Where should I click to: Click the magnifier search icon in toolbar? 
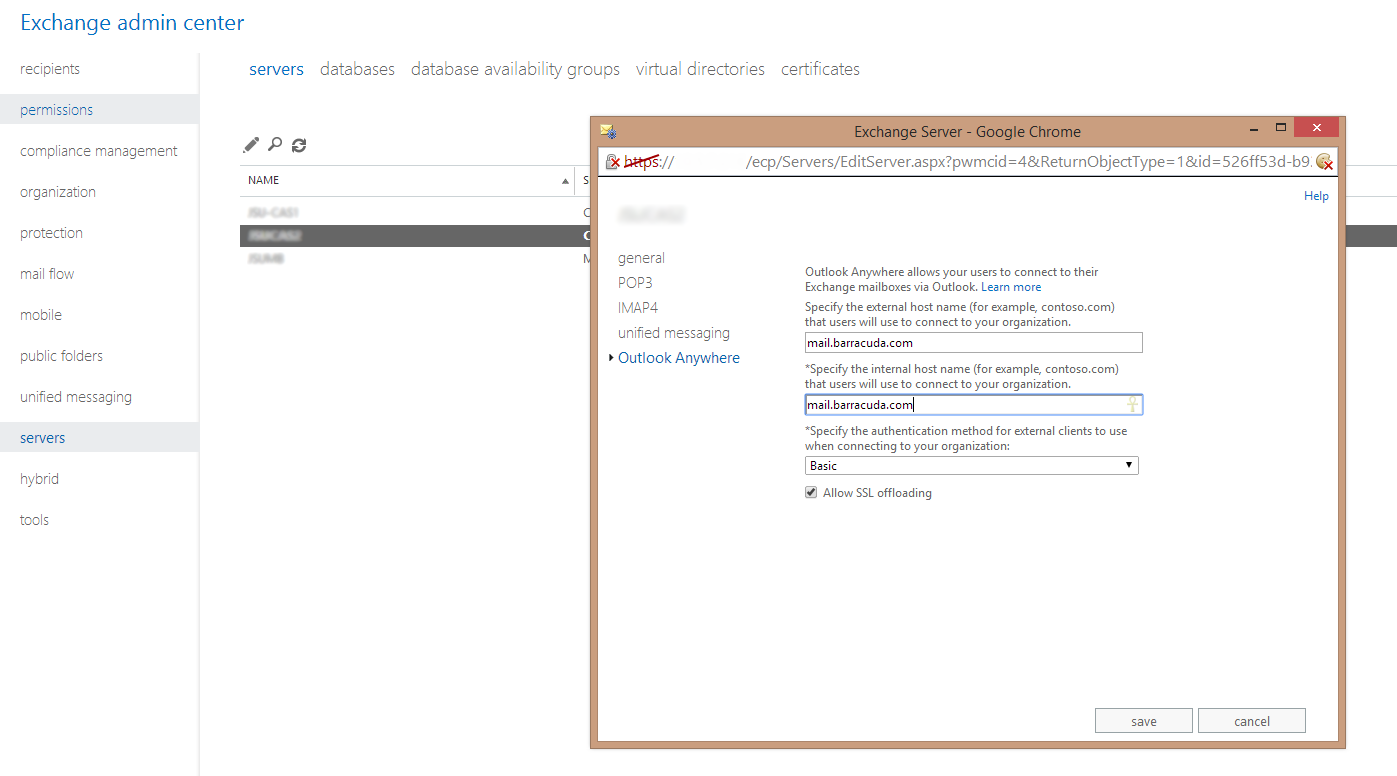point(275,145)
